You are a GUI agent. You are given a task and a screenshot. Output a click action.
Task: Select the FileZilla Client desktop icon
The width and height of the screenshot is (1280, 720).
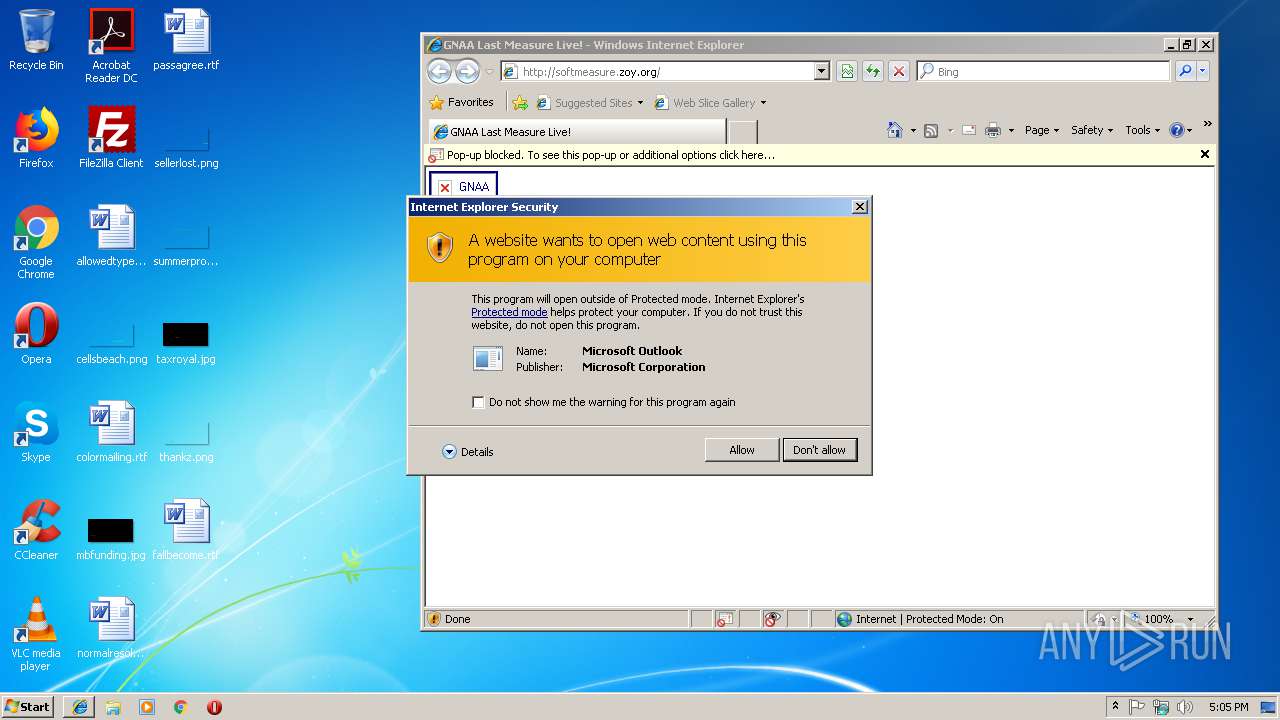click(111, 138)
